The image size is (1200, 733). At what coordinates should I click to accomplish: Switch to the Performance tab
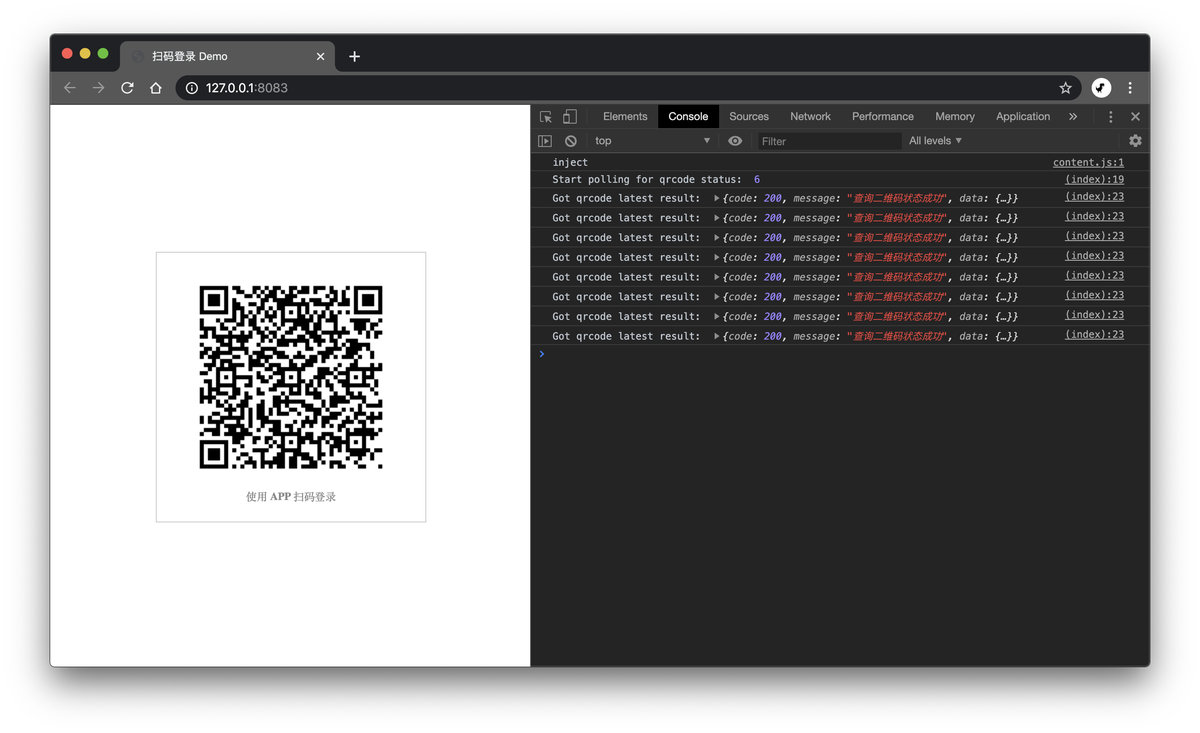tap(883, 117)
